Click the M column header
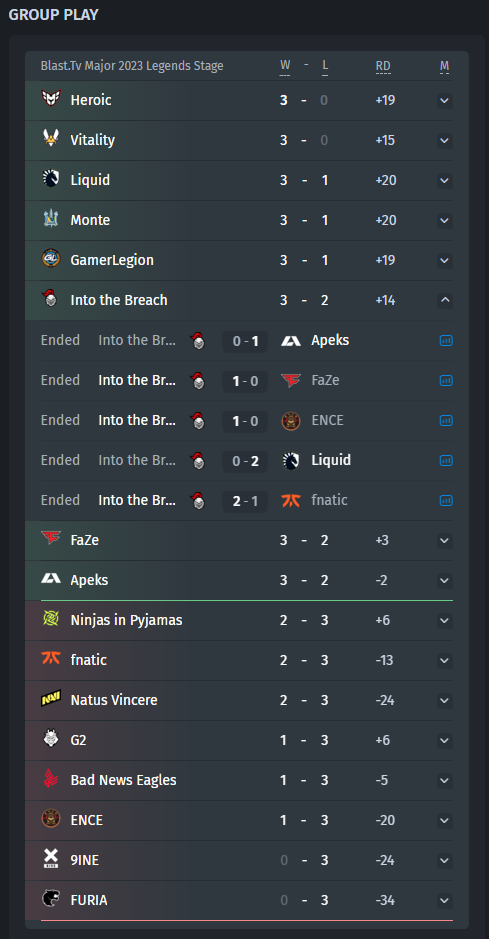The image size is (489, 939). coord(444,66)
